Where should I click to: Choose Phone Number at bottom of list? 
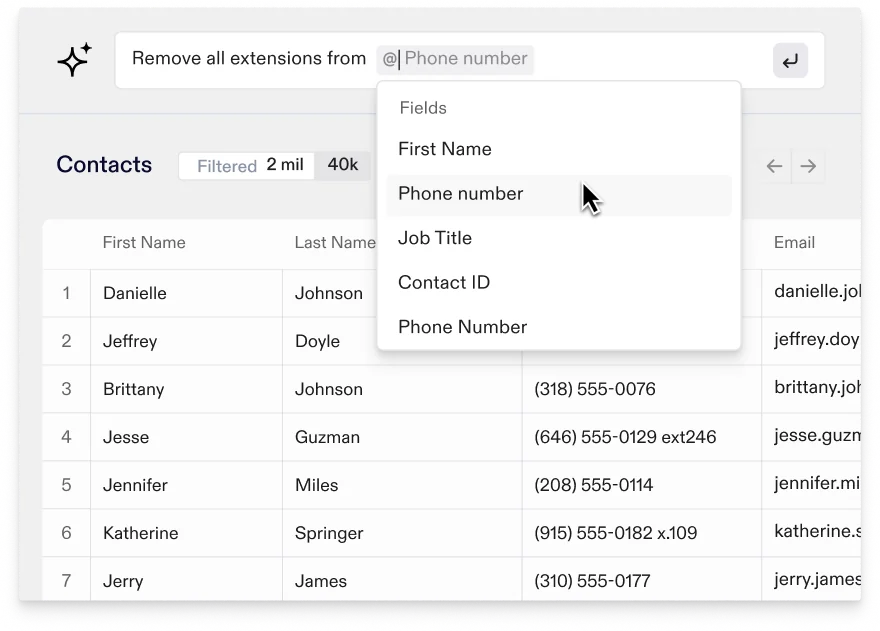coord(462,327)
